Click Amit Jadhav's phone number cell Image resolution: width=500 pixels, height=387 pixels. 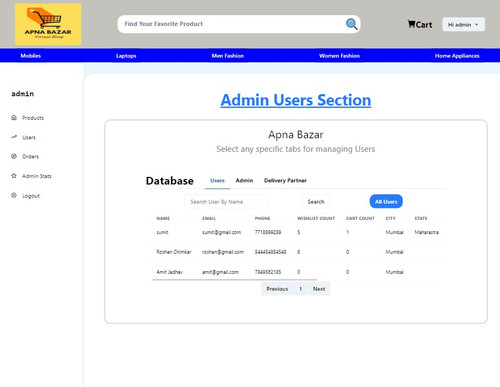268,272
